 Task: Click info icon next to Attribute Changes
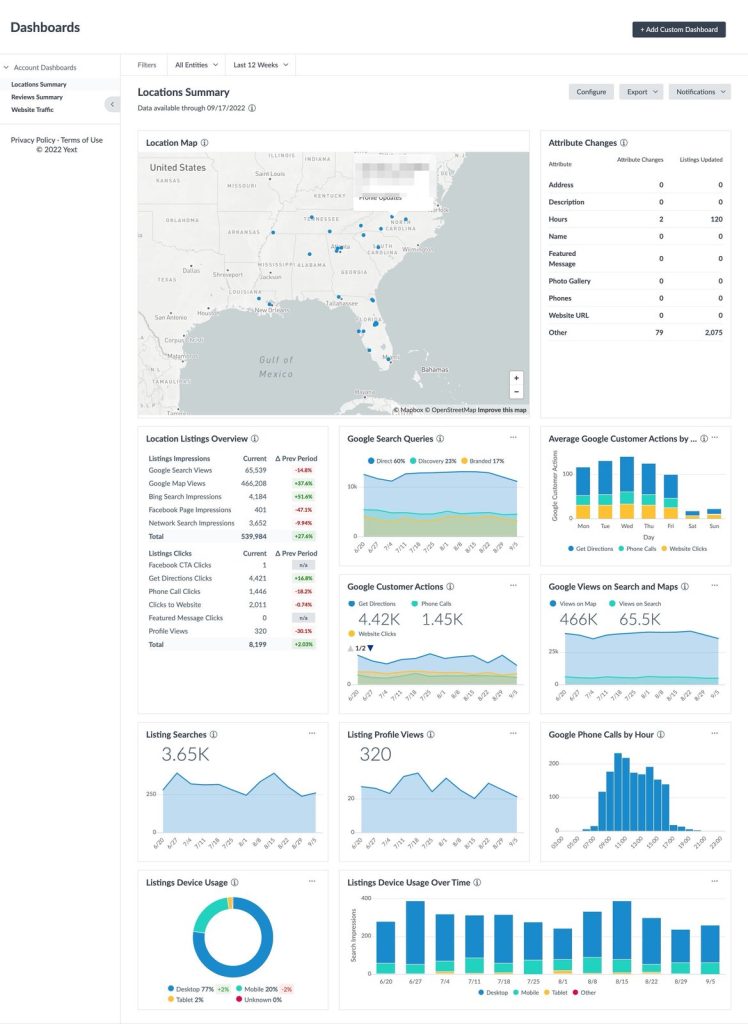(x=624, y=143)
